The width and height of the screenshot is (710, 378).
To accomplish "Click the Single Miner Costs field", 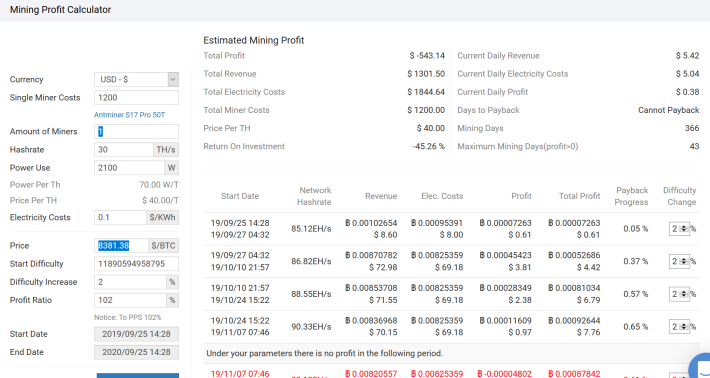I will coord(136,97).
